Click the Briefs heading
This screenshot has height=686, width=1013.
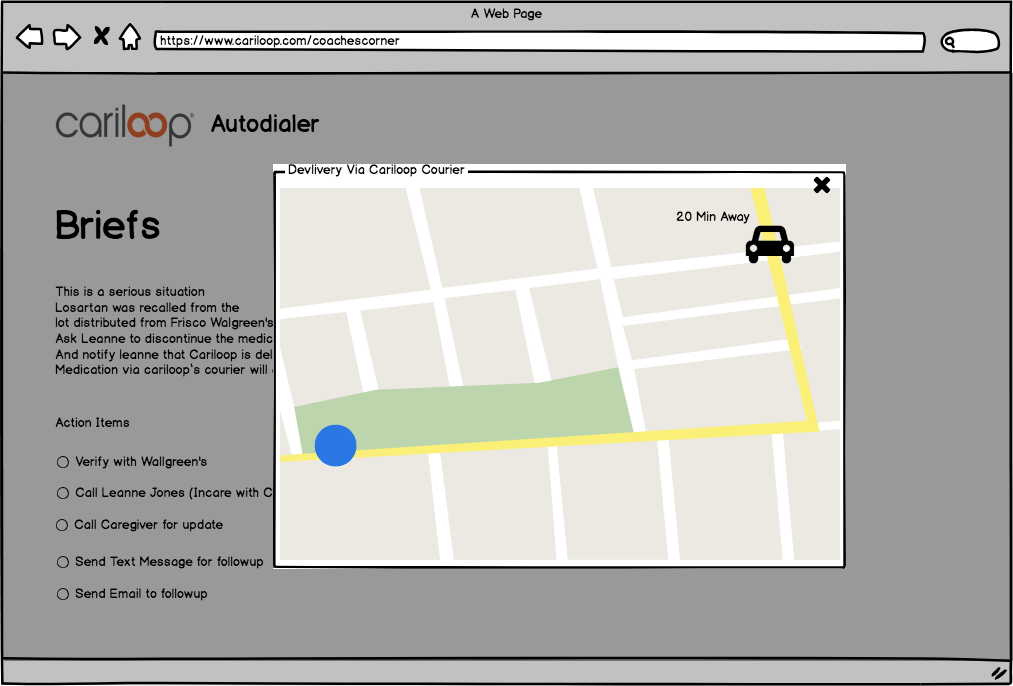[108, 226]
